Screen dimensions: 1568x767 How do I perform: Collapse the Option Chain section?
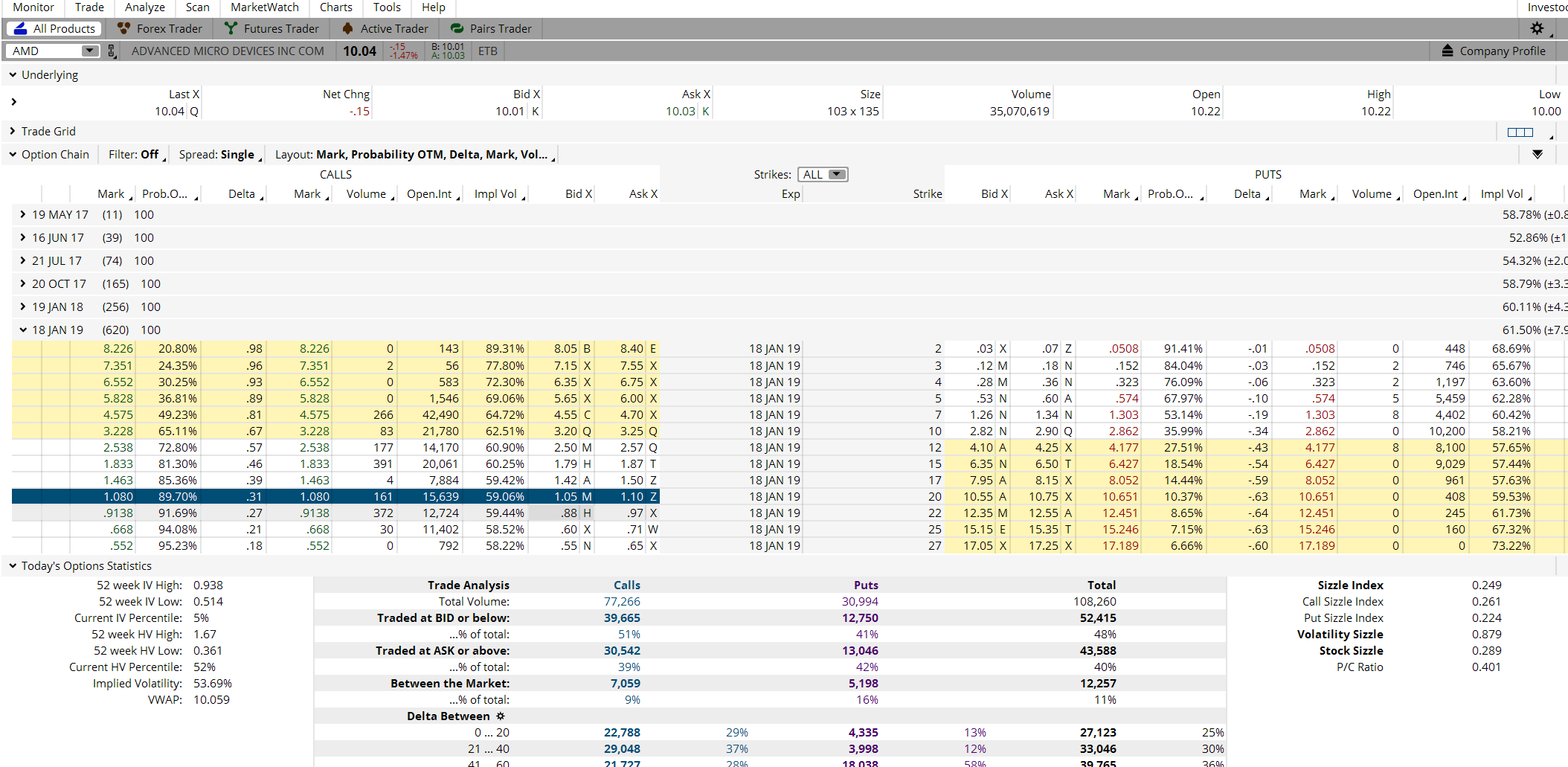13,155
